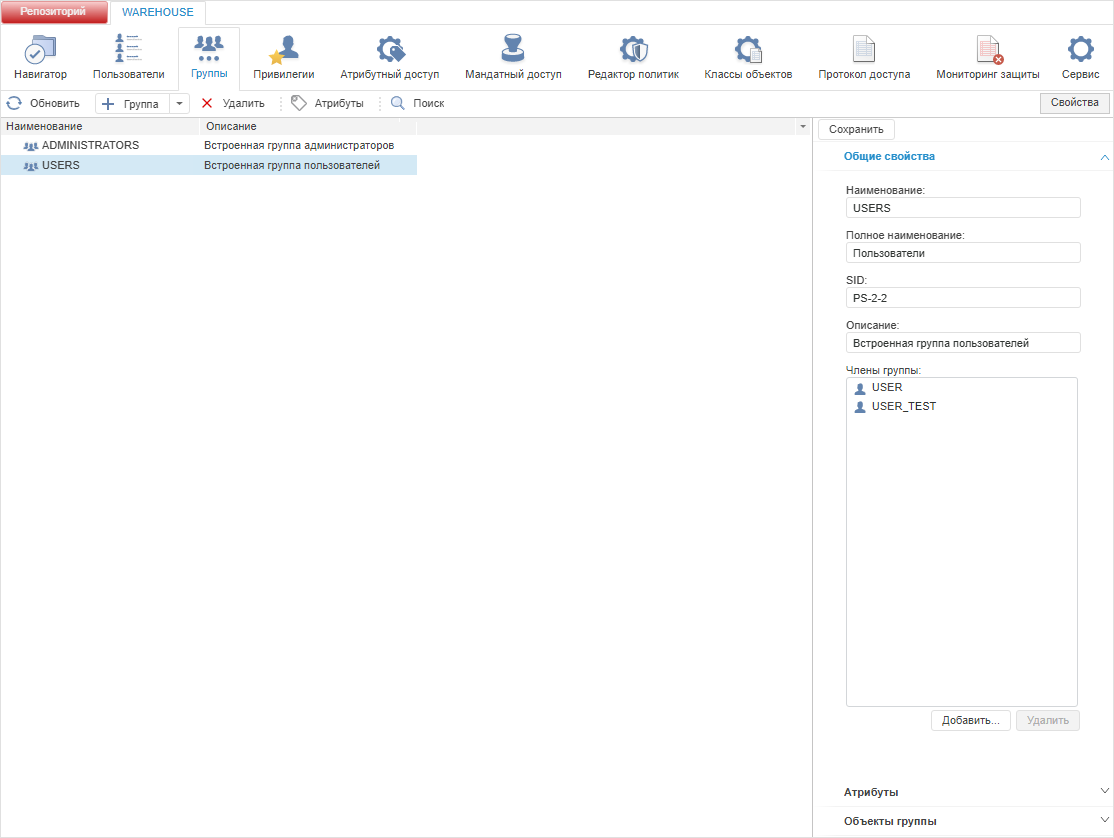The image size is (1114, 838).
Task: Toggle the Свойства panel button
Action: coord(1074,102)
